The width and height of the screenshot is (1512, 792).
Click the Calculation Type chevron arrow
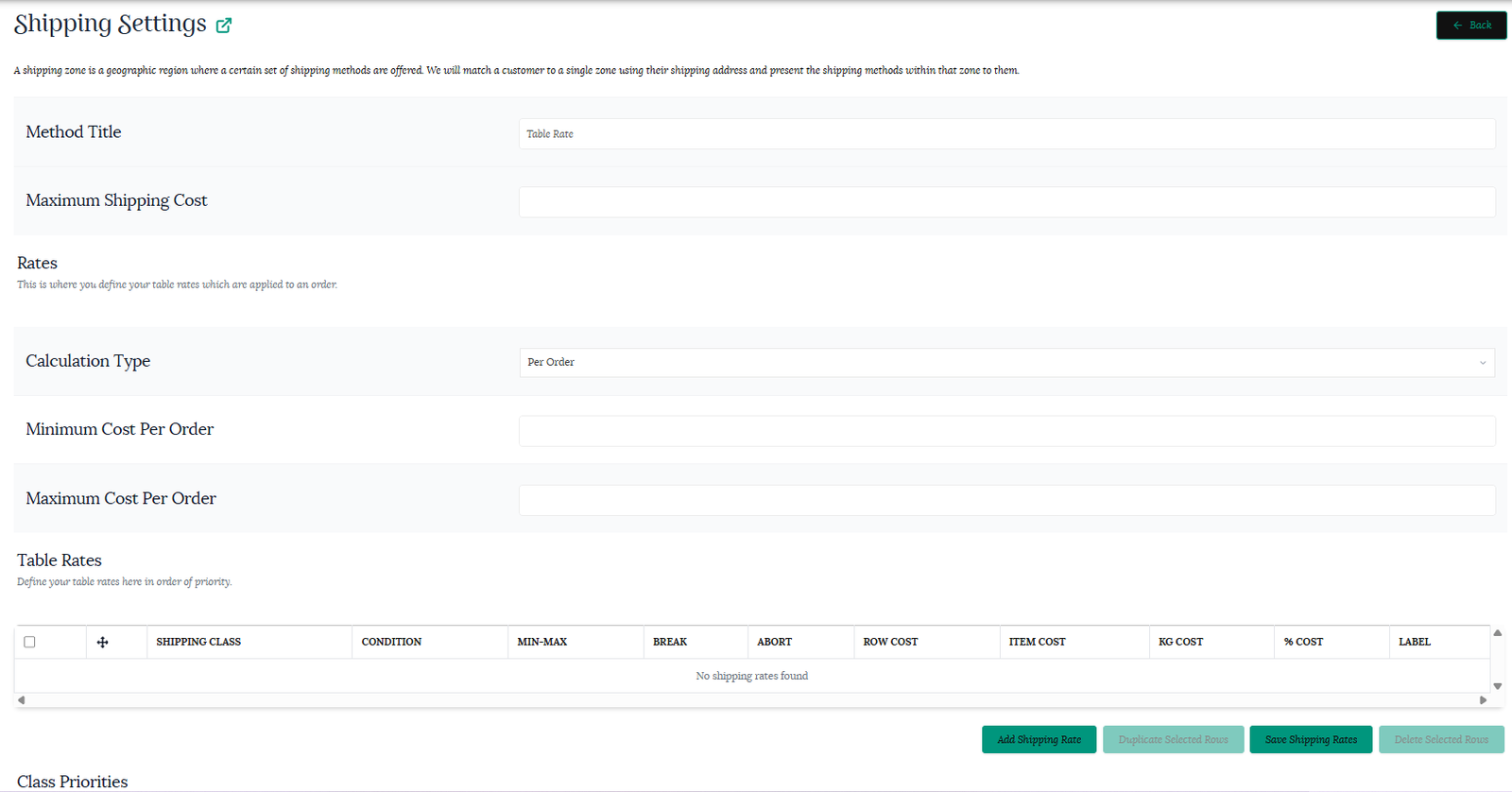click(1483, 363)
